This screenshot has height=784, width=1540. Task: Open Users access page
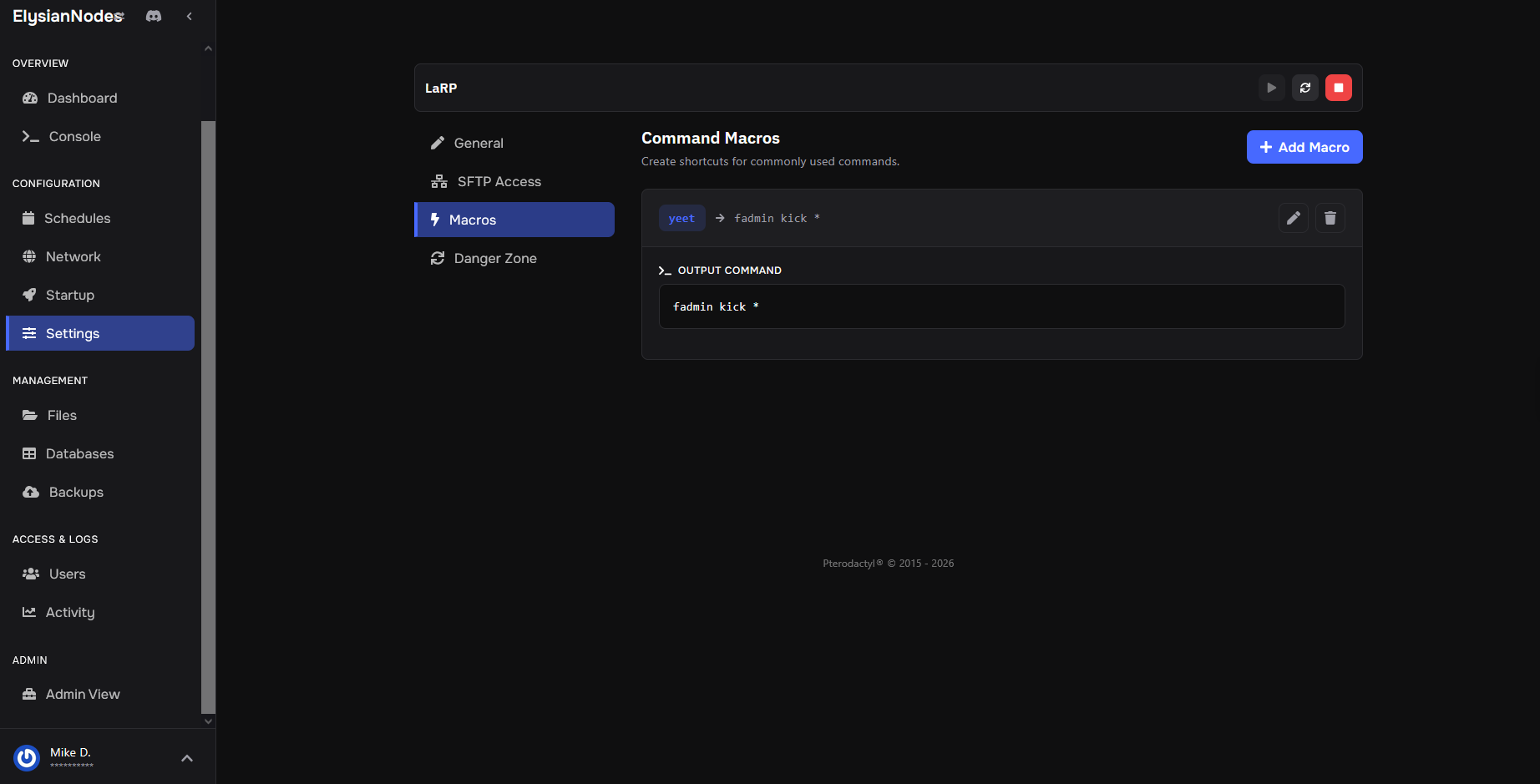(100, 574)
